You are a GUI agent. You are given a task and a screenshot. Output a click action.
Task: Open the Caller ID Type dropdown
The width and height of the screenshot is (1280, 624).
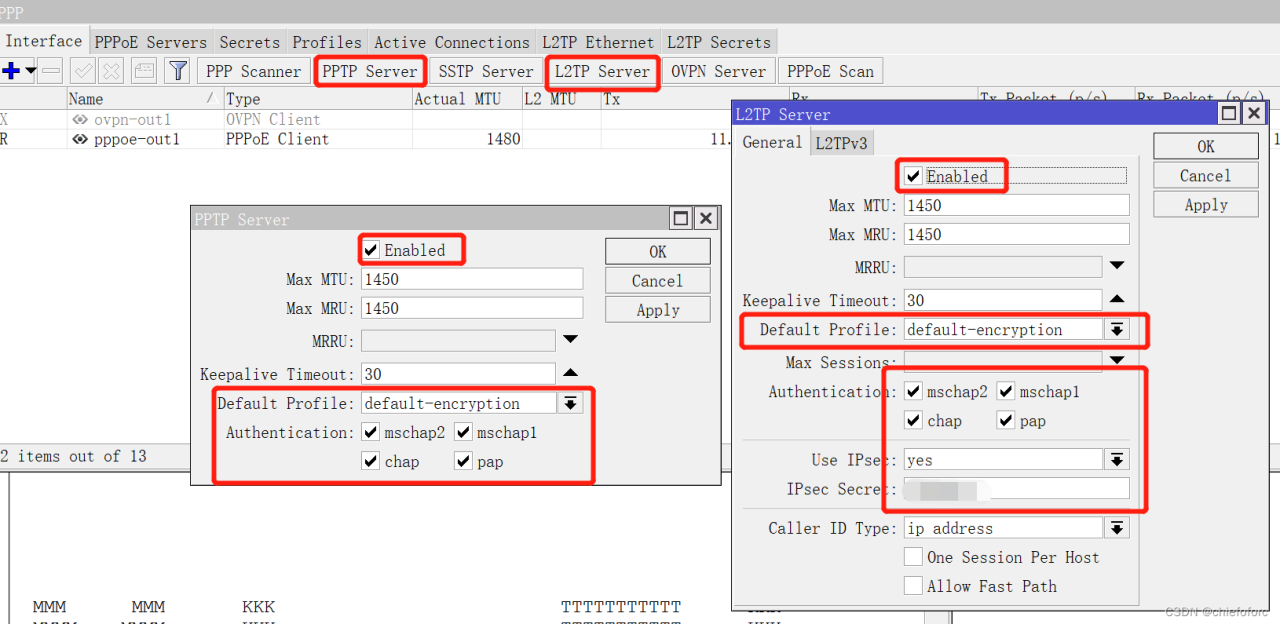tap(1117, 528)
